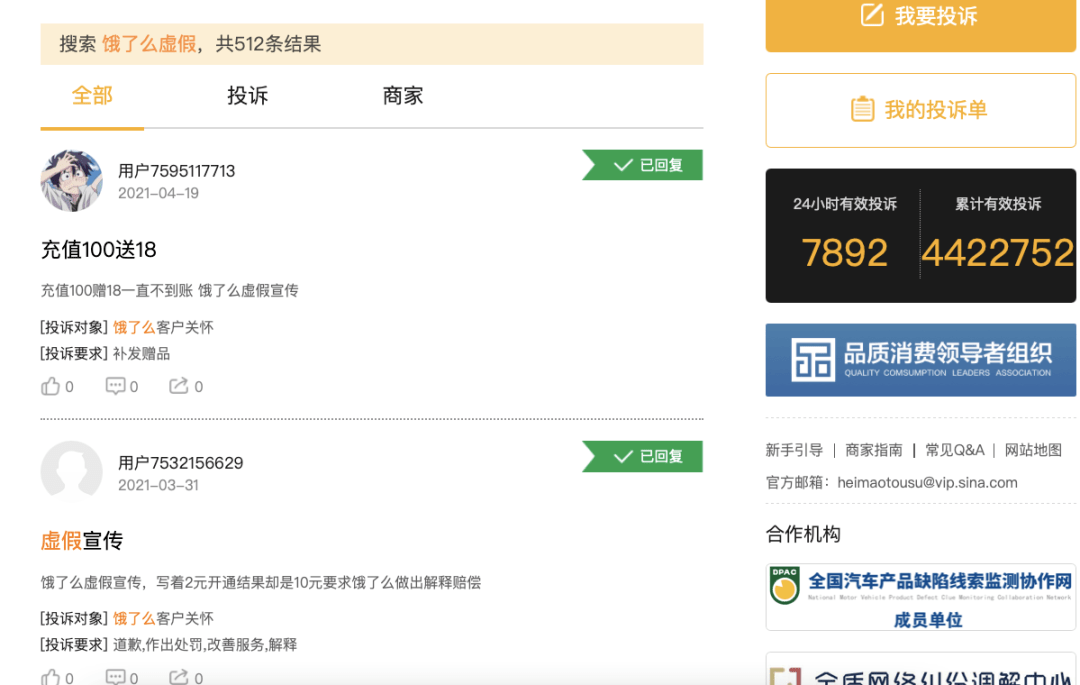This screenshot has width=1080, height=685.
Task: Click 饿了么 in second complaint's 投诉对象
Action: click(134, 618)
